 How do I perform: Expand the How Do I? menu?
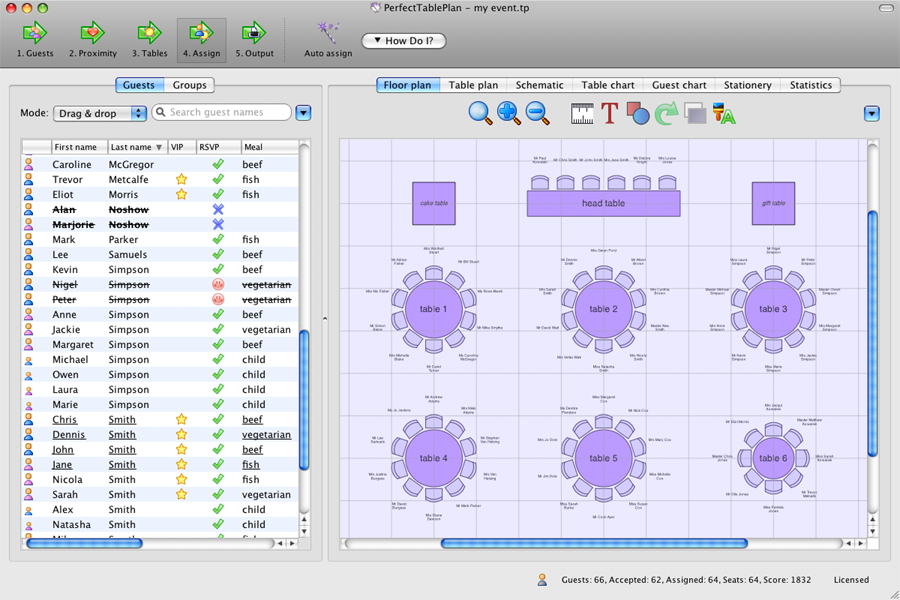pos(403,41)
